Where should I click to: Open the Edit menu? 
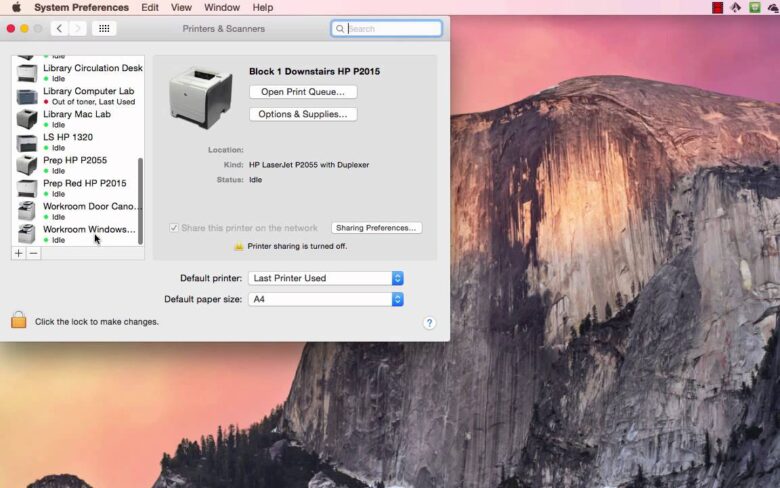tap(150, 7)
